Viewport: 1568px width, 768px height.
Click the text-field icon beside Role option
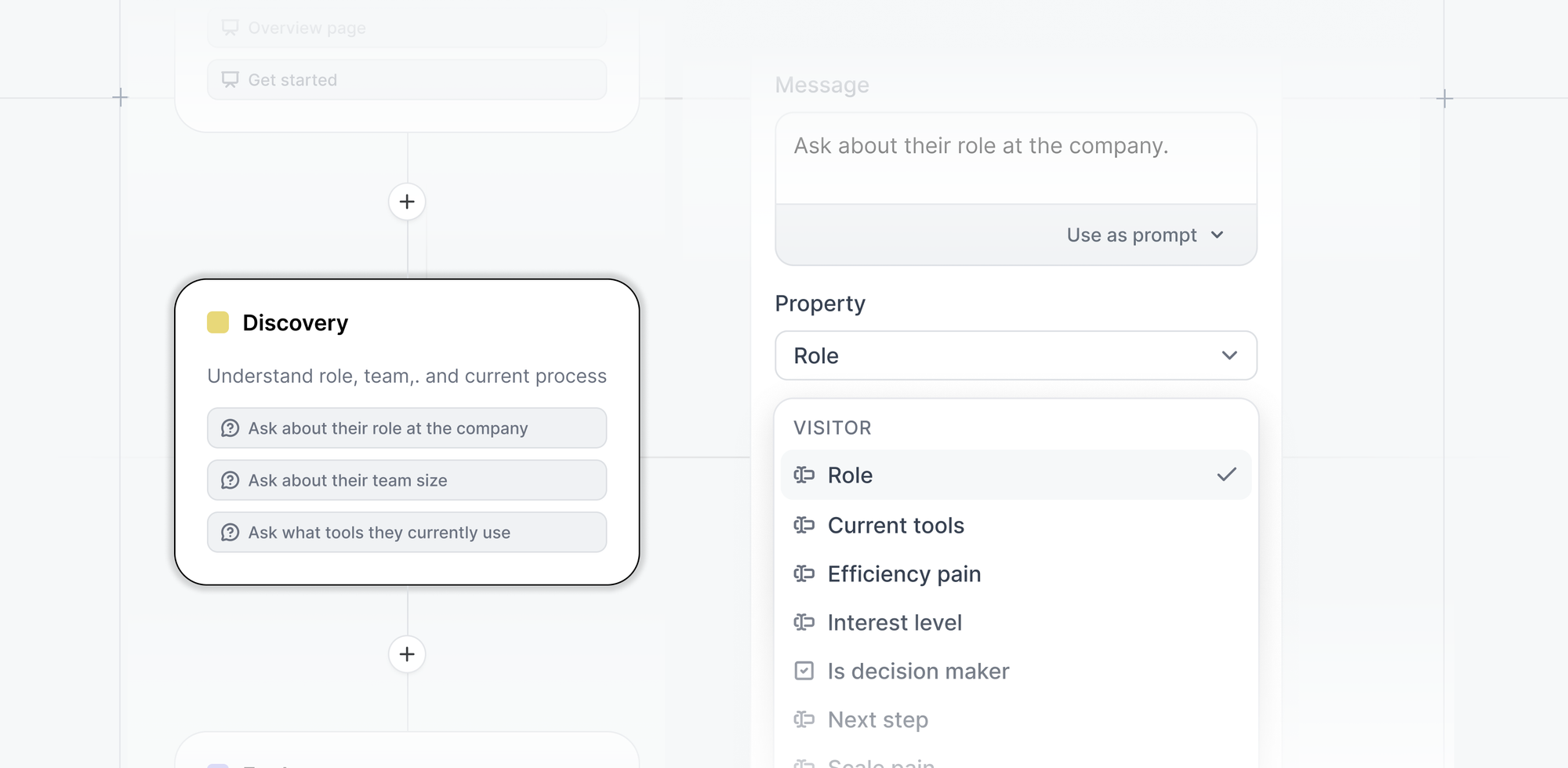tap(804, 475)
